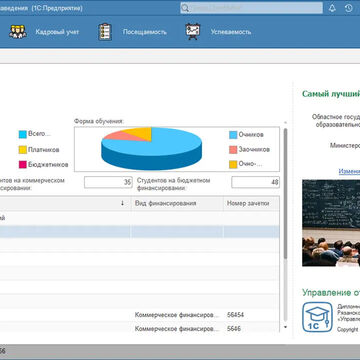Click the 1C graduation cap logo
The image size is (360, 360).
click(317, 317)
